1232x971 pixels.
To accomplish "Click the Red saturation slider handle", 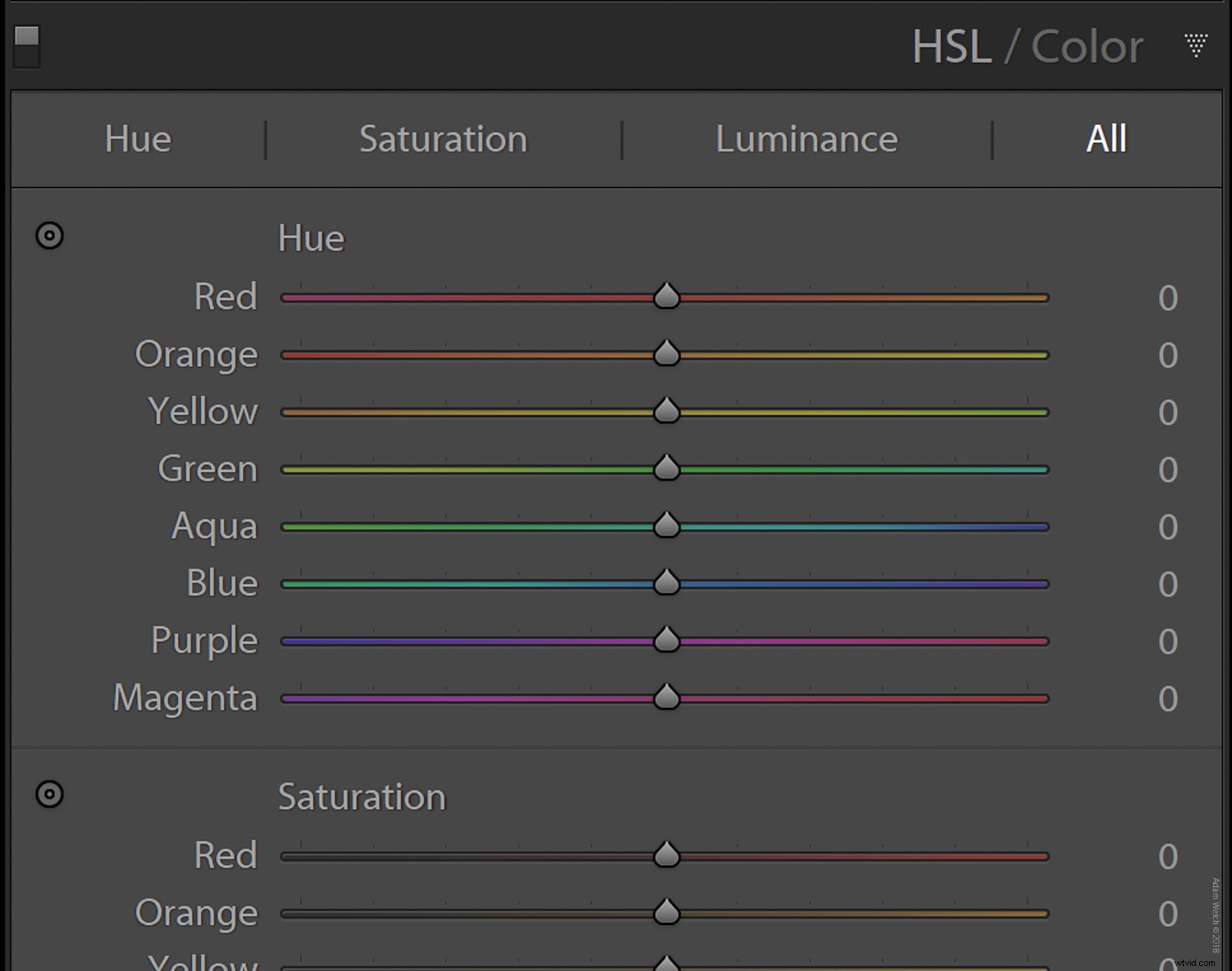I will 667,855.
